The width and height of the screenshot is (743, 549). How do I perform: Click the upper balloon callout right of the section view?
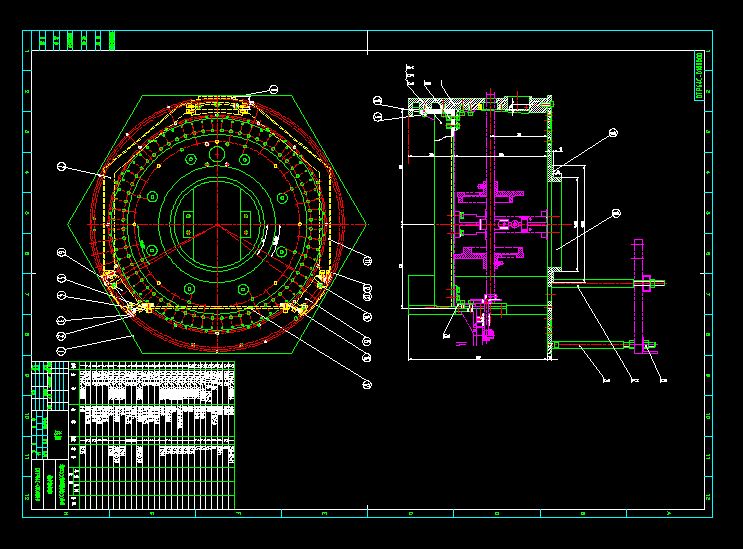pyautogui.click(x=613, y=133)
